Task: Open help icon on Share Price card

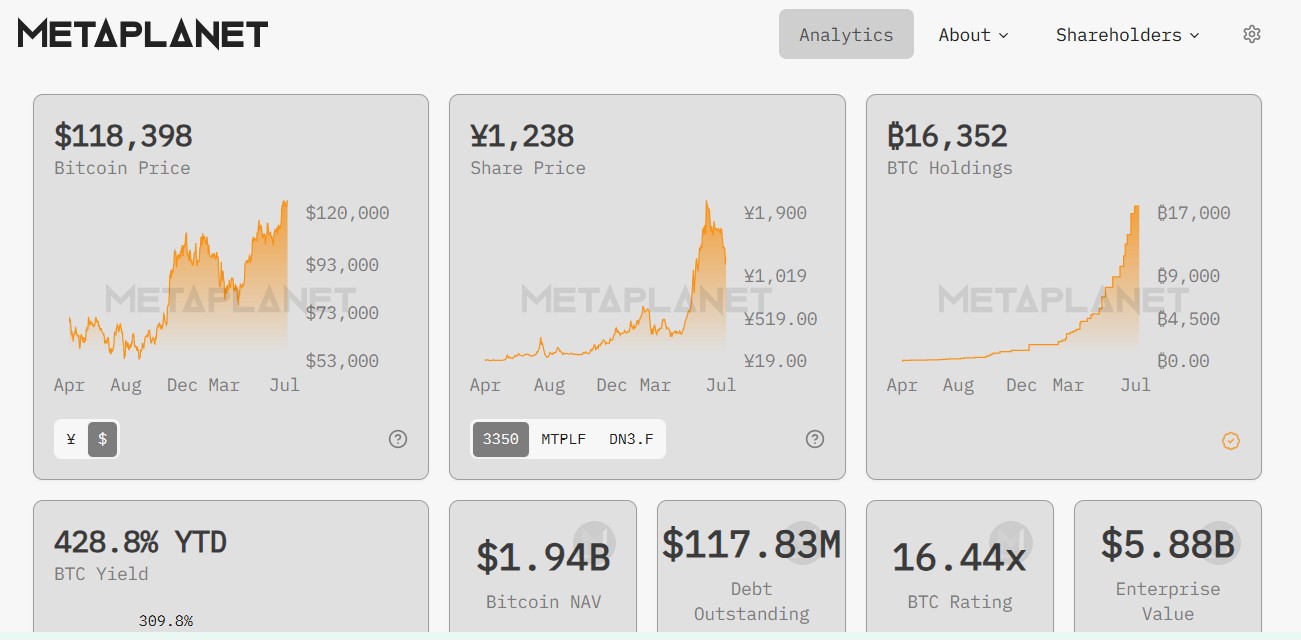Action: (815, 439)
